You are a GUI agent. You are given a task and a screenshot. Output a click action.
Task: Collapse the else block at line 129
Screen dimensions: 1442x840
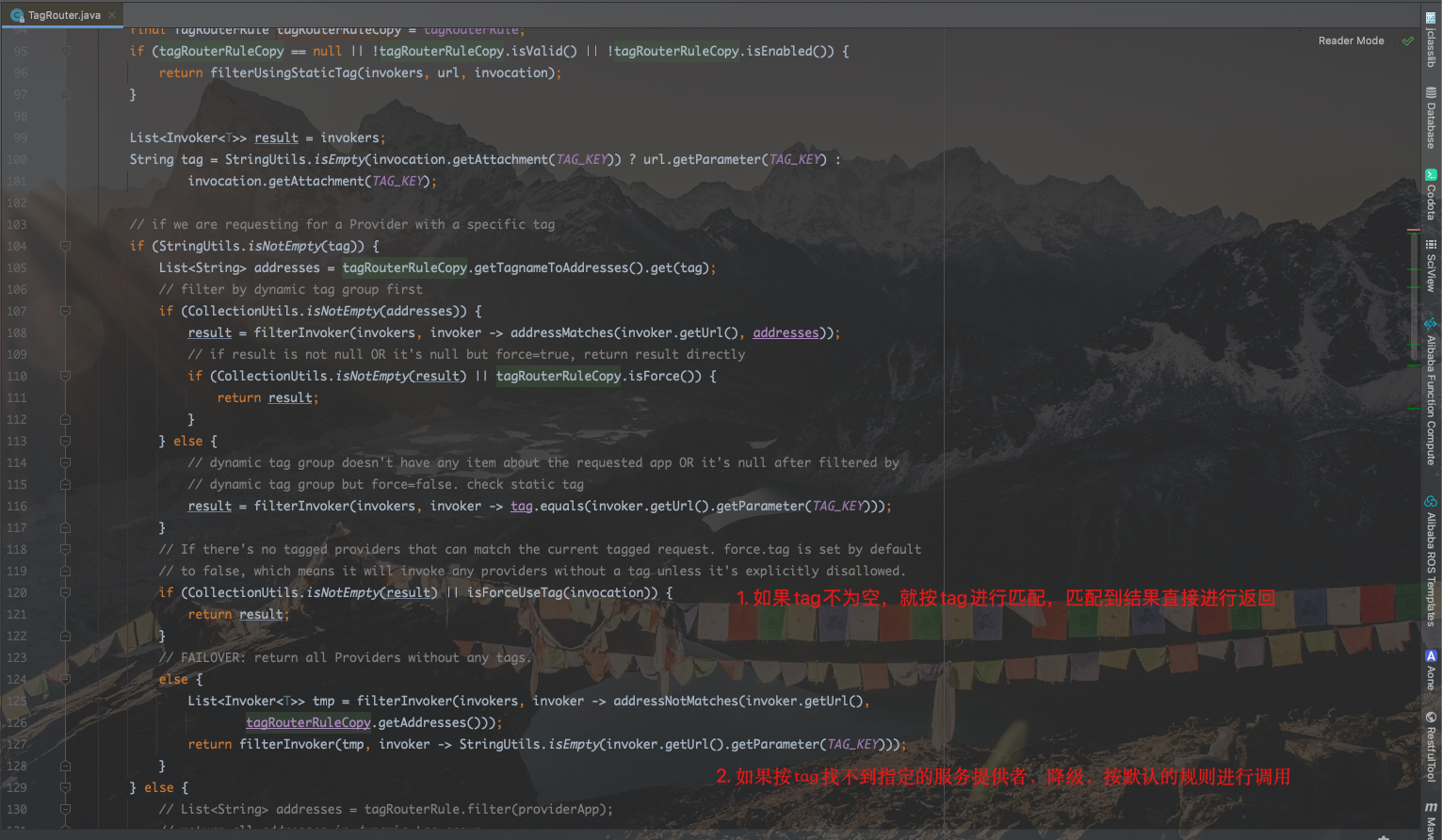[66, 787]
